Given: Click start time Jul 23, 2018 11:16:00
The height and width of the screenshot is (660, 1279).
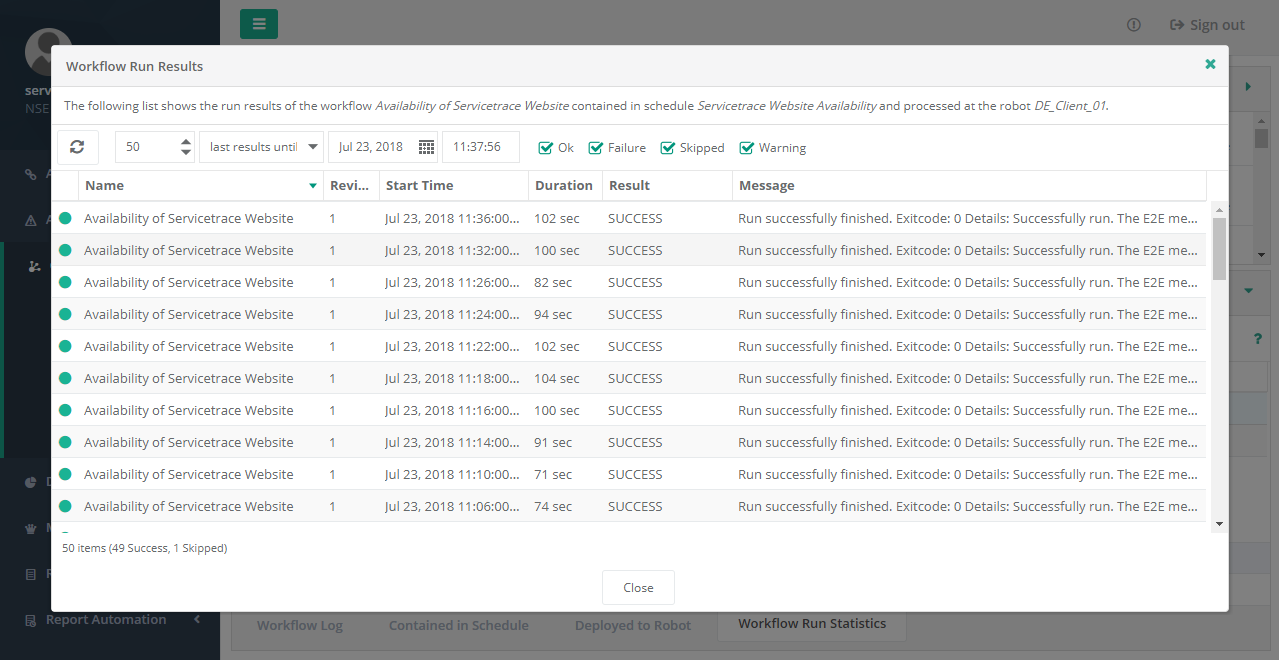Looking at the screenshot, I should (x=453, y=410).
